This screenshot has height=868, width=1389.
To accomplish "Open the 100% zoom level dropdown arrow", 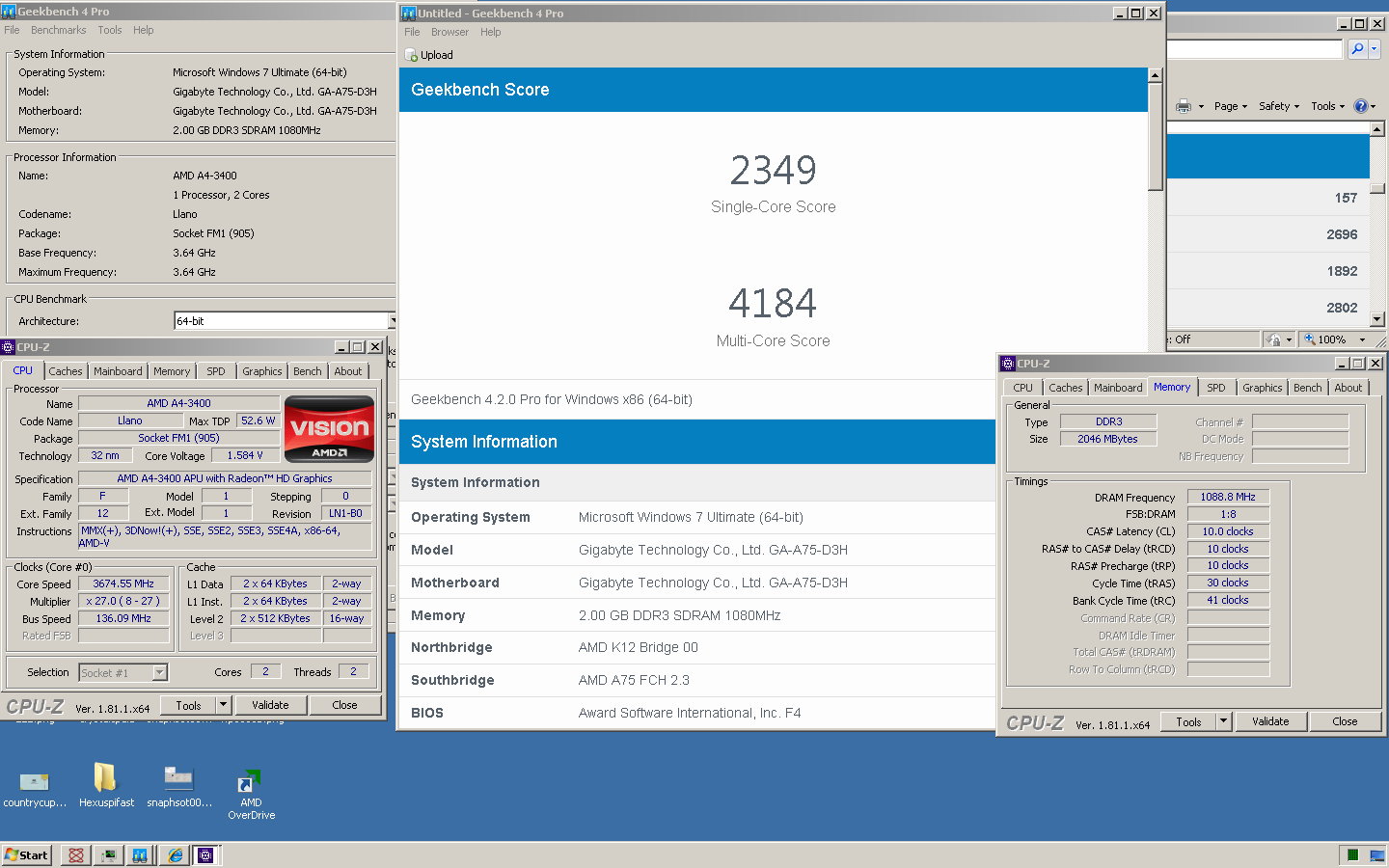I will (1363, 339).
